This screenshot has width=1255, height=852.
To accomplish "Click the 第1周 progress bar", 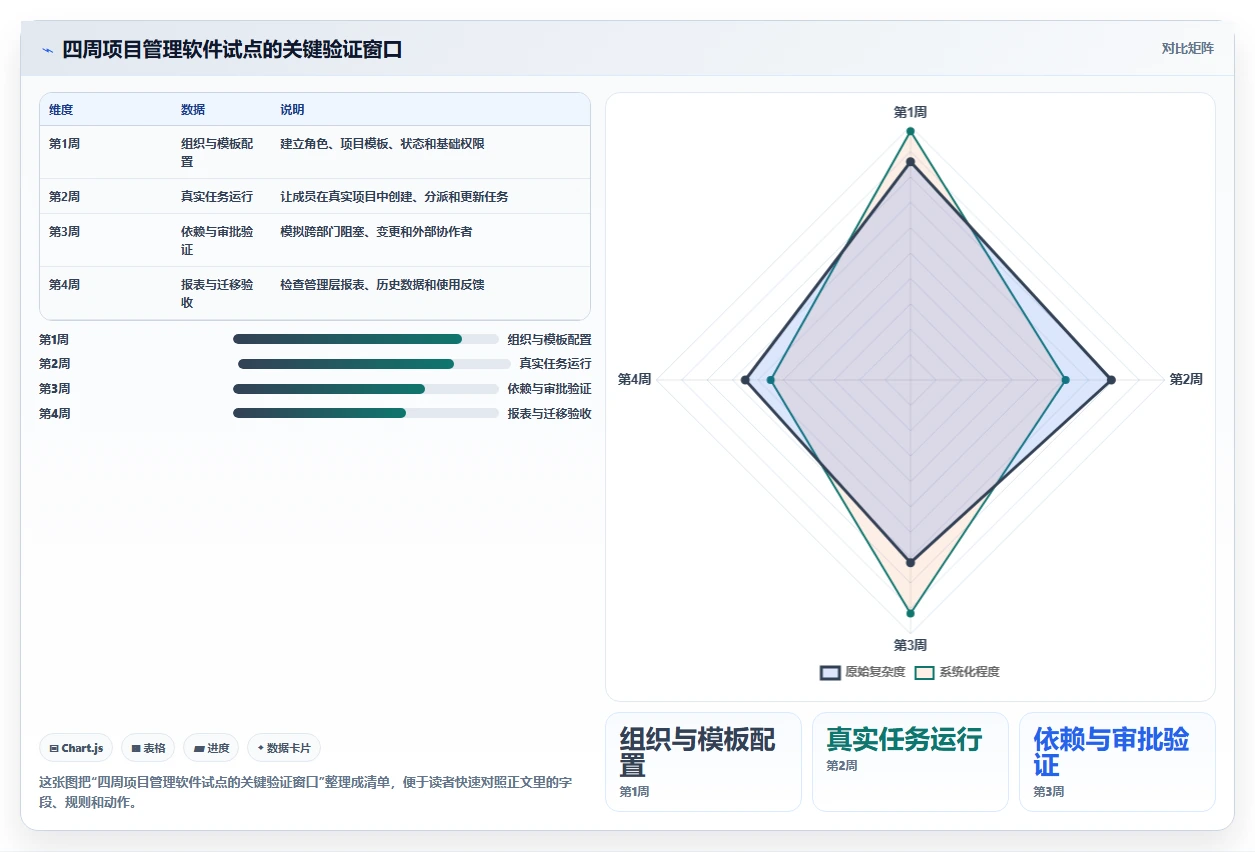I will 366,339.
